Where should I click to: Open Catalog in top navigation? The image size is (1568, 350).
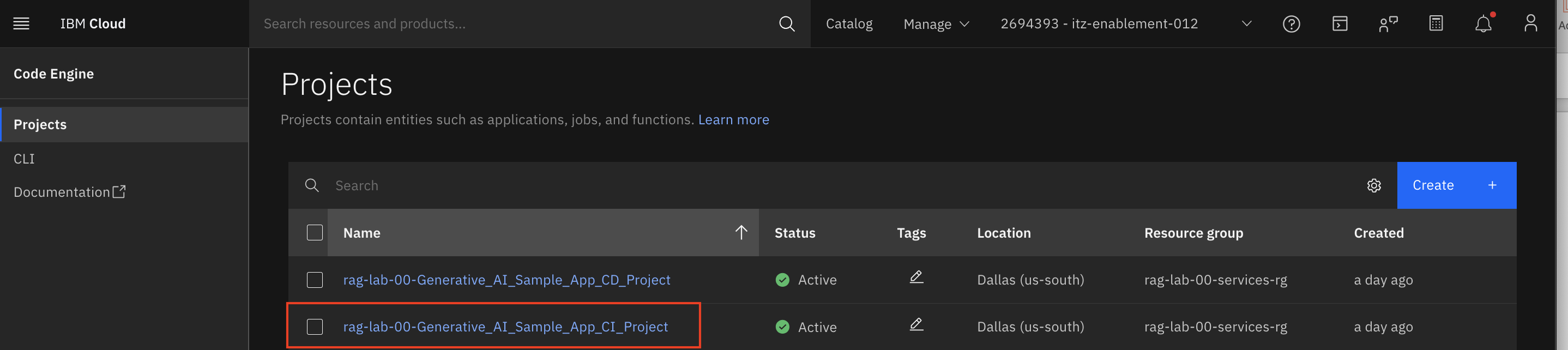pos(848,24)
